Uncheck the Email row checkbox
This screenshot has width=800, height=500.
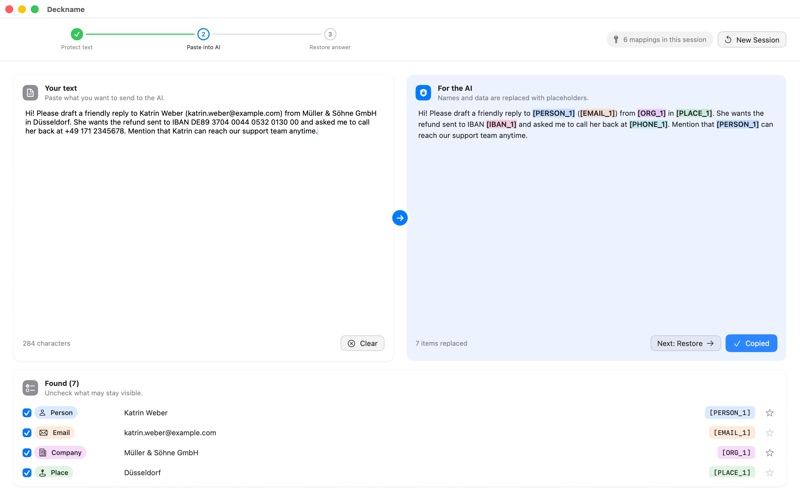(x=27, y=433)
